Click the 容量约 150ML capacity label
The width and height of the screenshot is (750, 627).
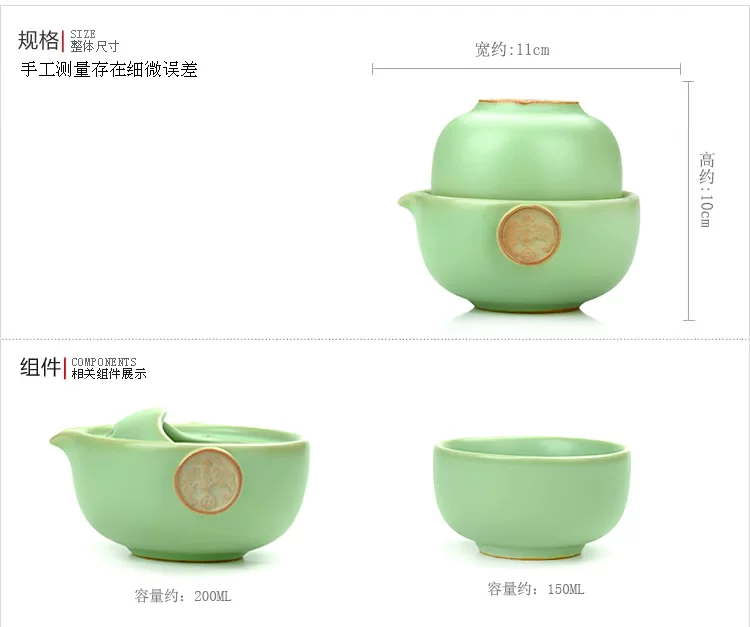(x=536, y=588)
